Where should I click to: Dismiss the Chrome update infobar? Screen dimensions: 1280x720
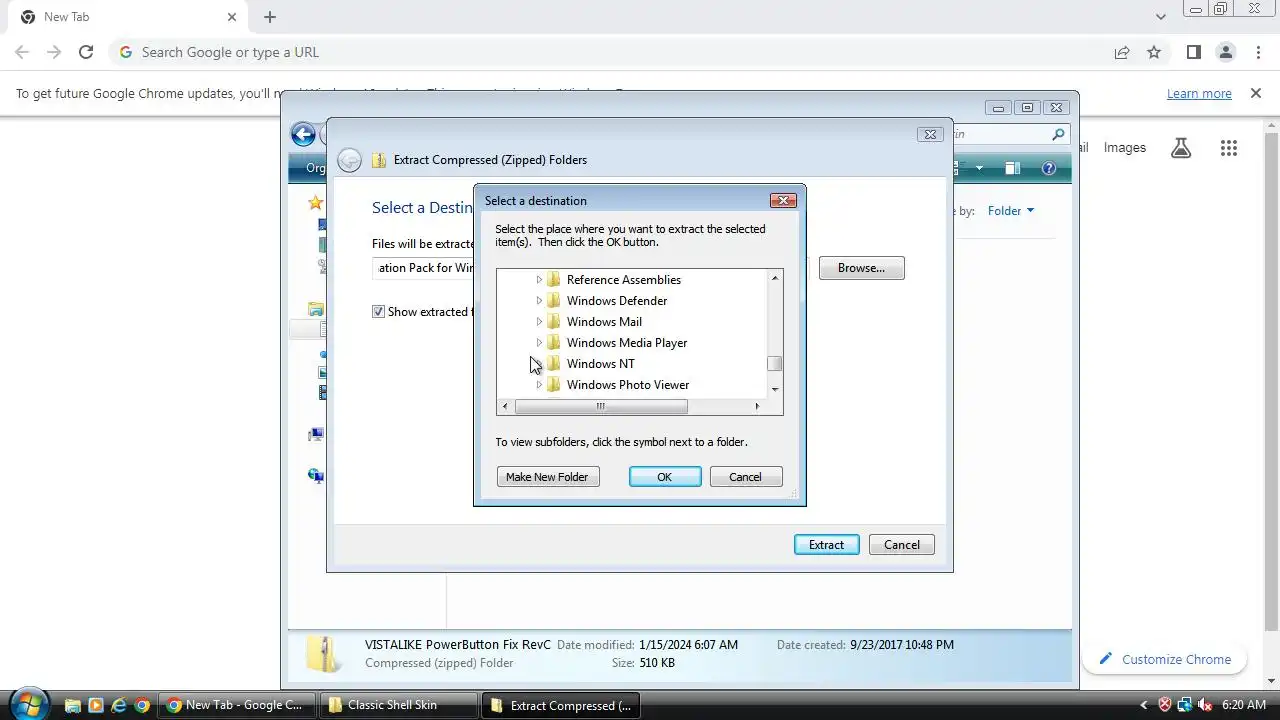click(x=1256, y=93)
